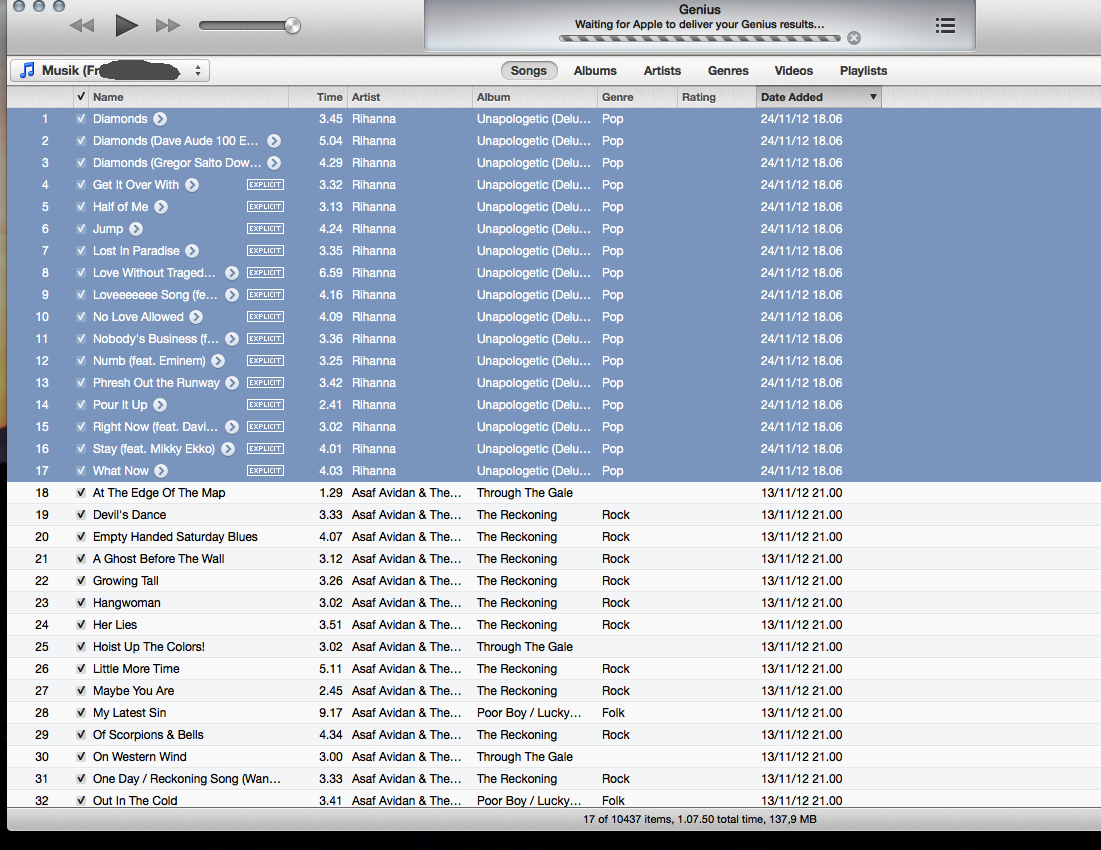Sort by the Album column header
Image resolution: width=1101 pixels, height=850 pixels.
tap(535, 97)
